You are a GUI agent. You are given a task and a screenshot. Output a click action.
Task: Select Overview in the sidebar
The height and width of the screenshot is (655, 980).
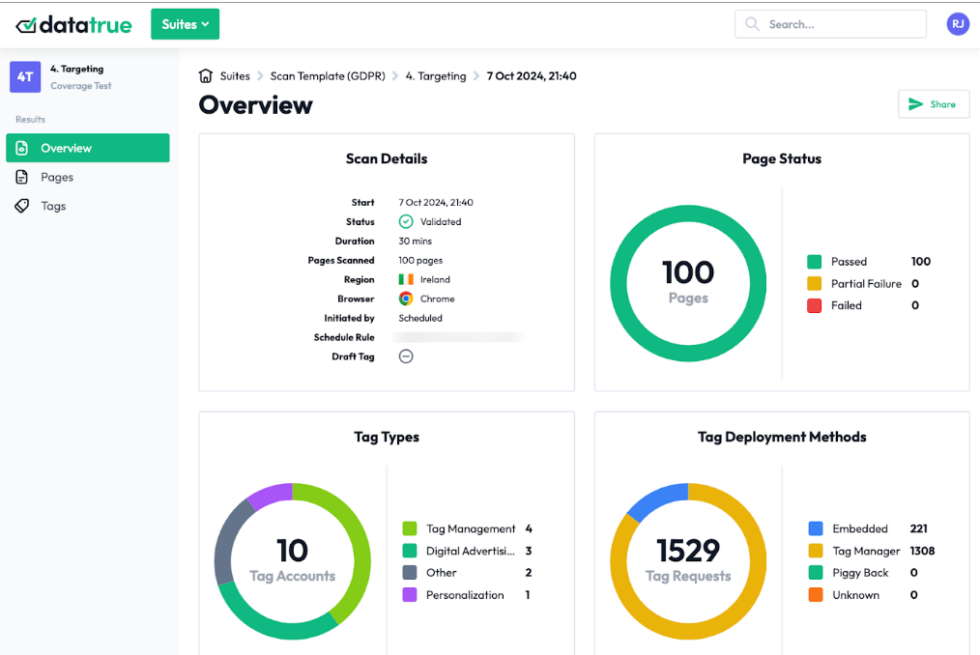pos(88,148)
